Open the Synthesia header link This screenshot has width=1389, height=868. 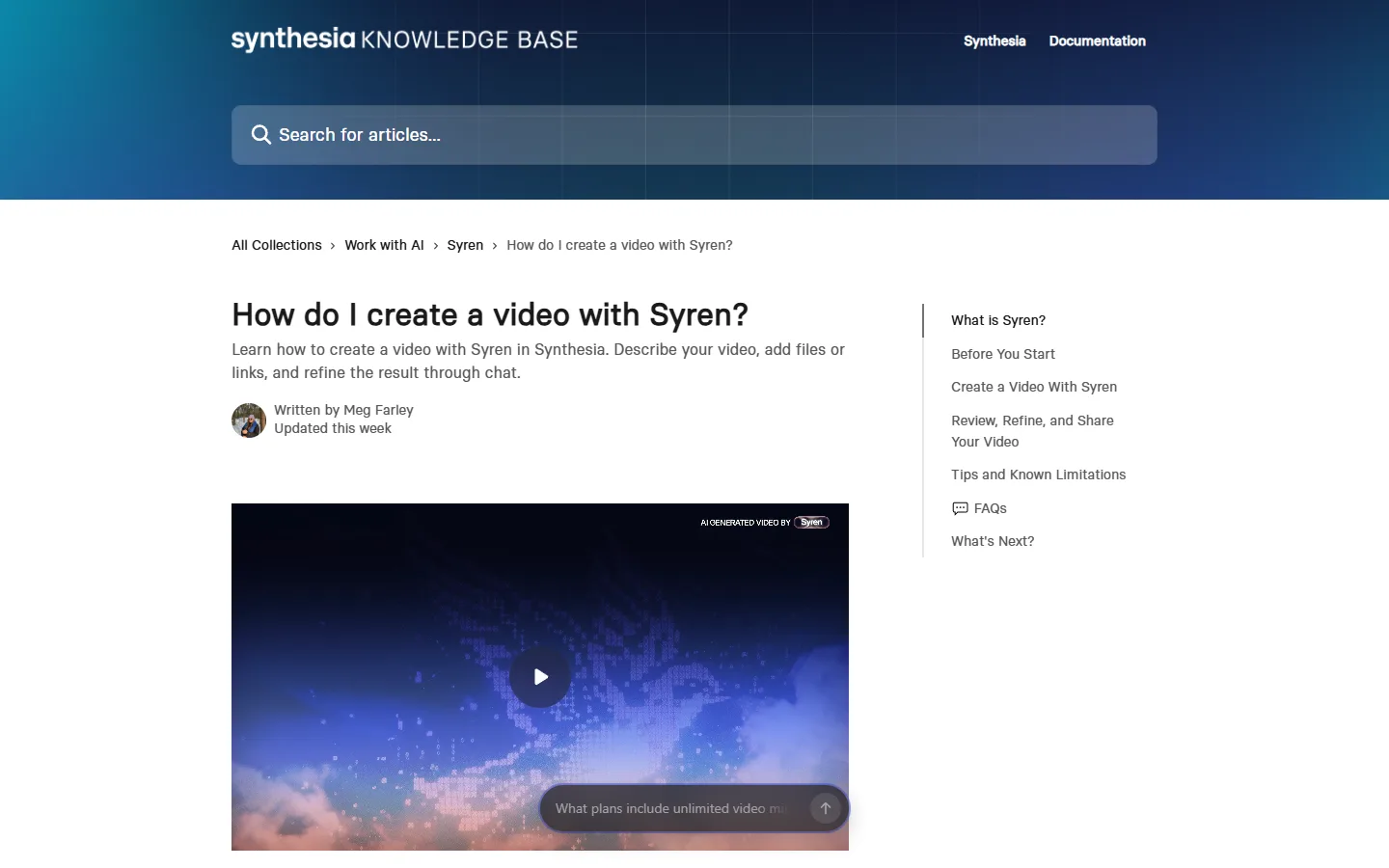pos(994,41)
